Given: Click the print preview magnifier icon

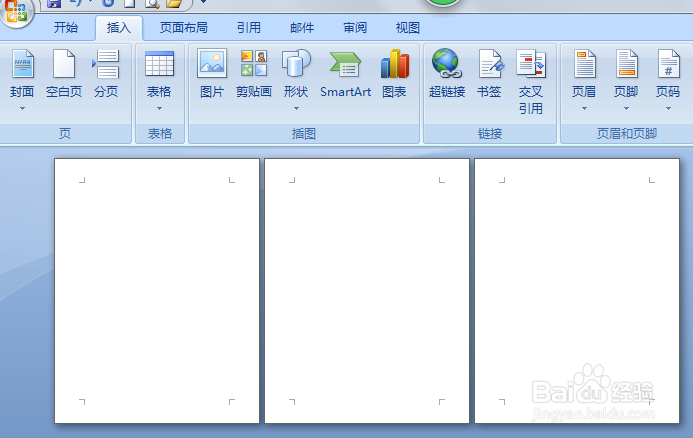Looking at the screenshot, I should (152, 4).
